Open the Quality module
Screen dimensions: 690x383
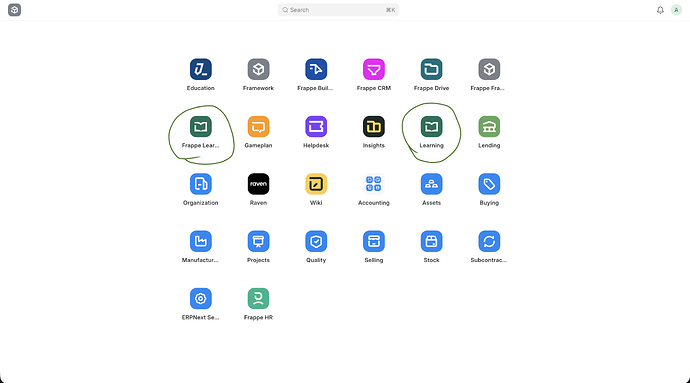316,241
